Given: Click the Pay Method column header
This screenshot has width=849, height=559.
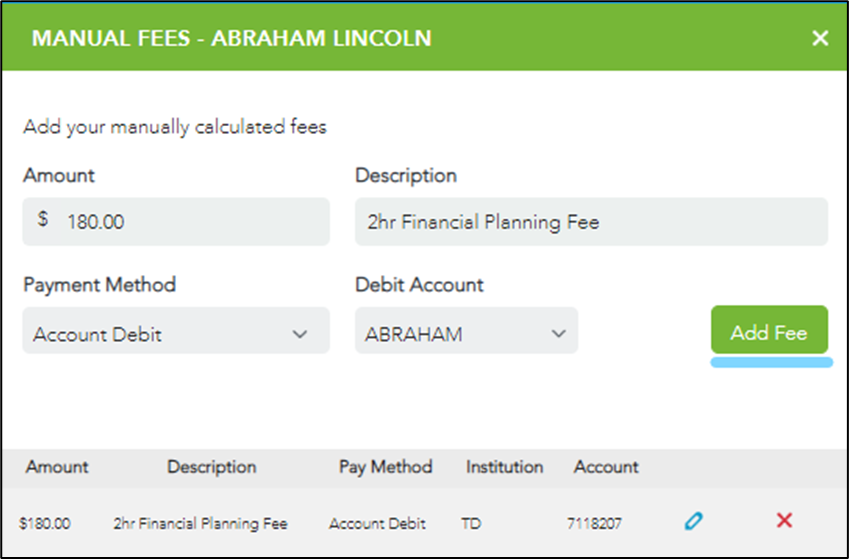Looking at the screenshot, I should 386,467.
